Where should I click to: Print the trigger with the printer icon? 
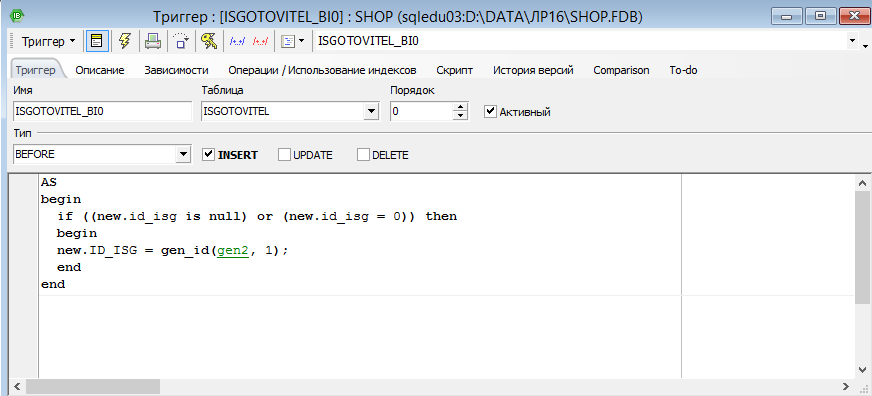point(153,42)
